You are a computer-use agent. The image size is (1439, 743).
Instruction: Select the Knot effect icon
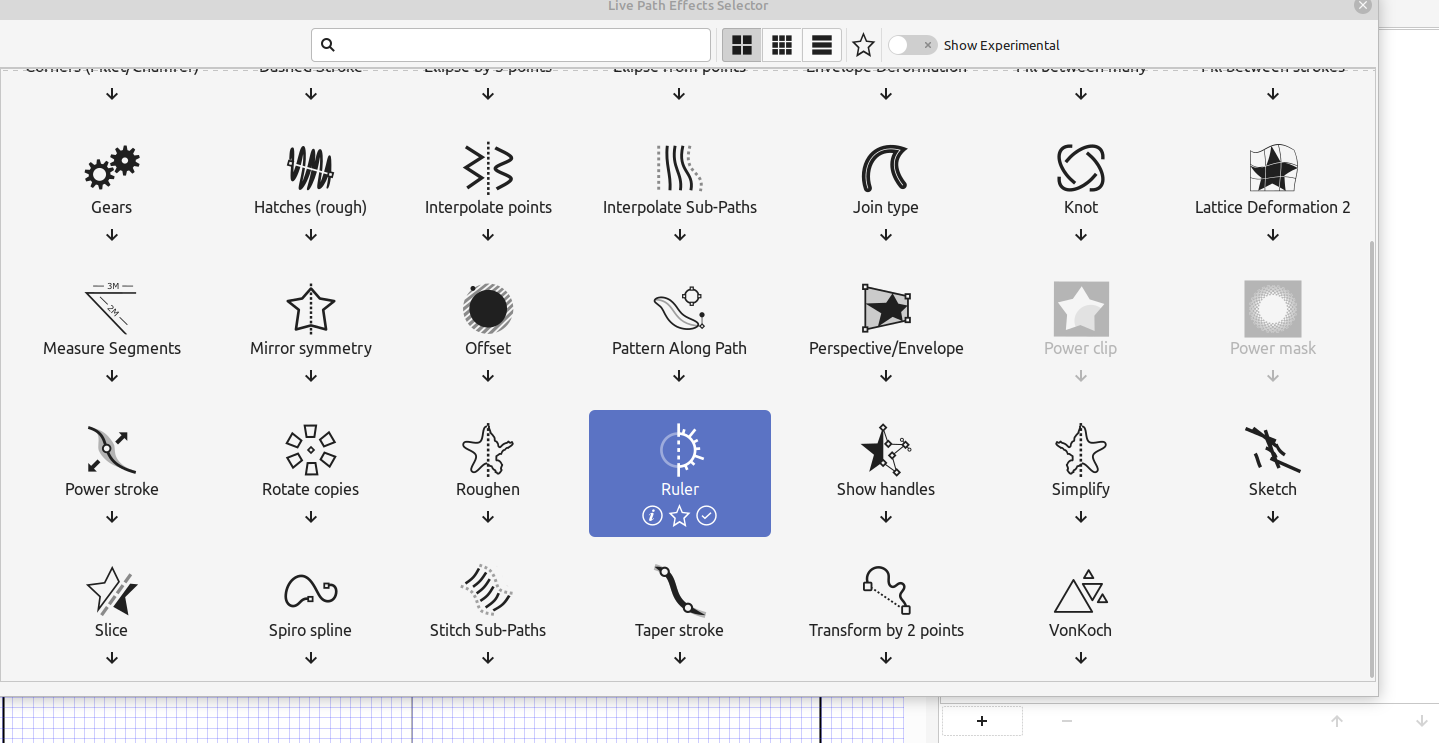coord(1081,167)
